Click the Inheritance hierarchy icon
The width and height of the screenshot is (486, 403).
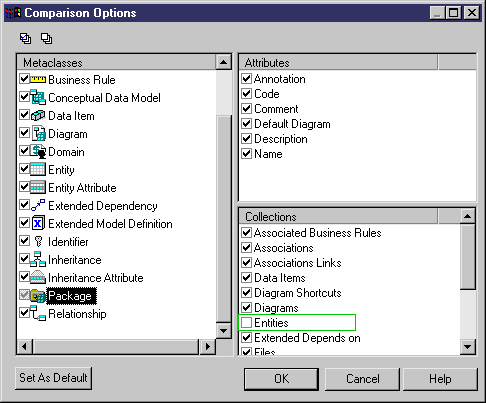(x=38, y=259)
